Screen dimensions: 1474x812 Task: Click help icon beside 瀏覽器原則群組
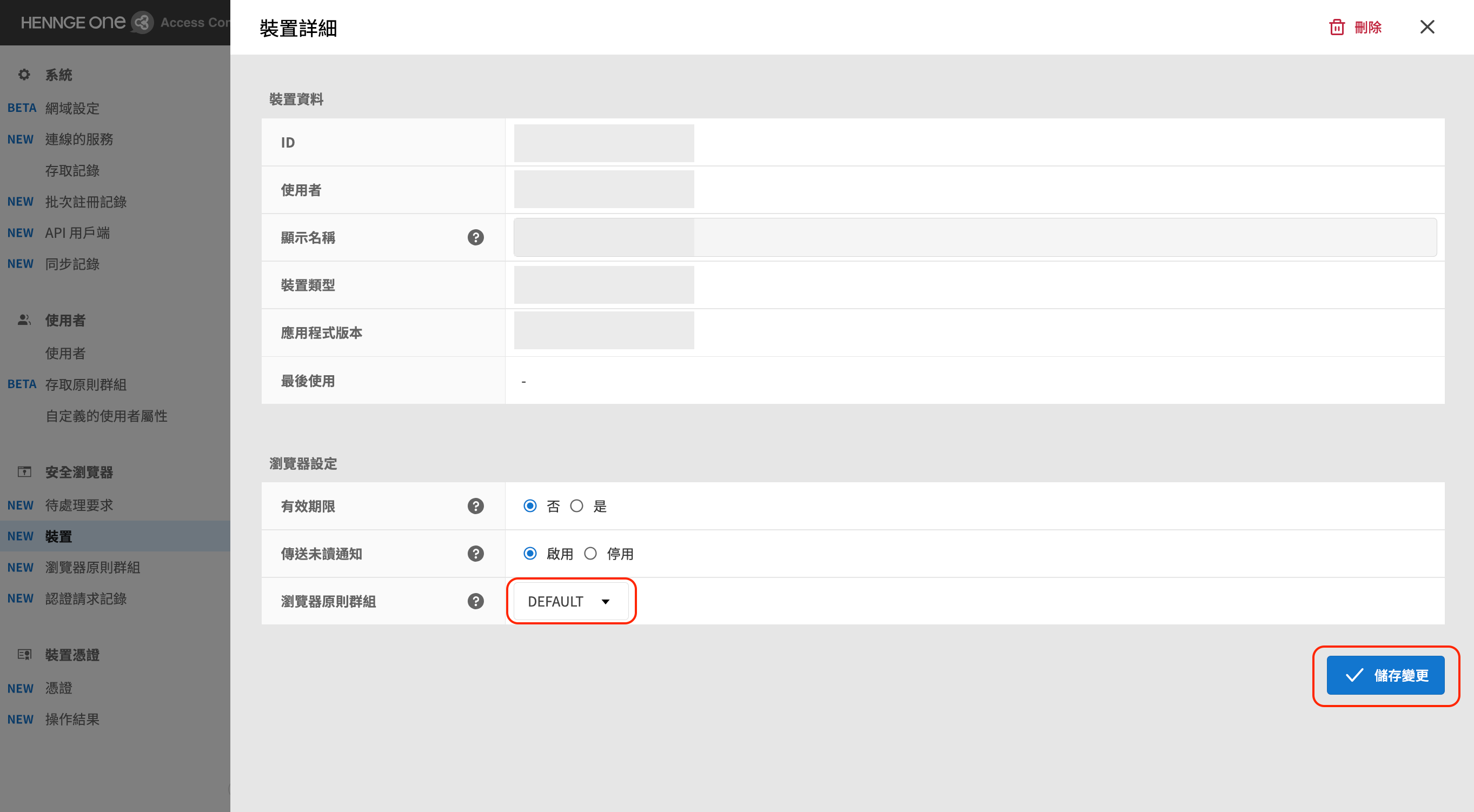click(475, 601)
